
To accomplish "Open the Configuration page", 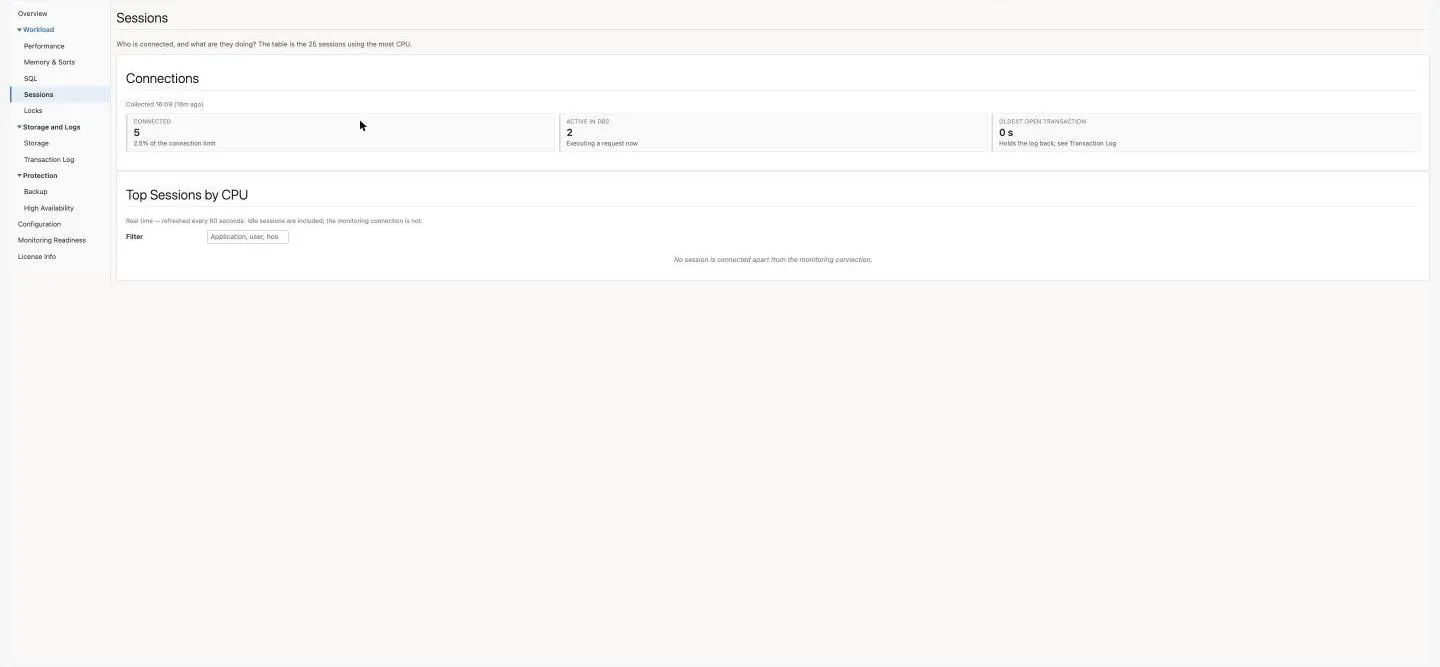I will tap(39, 224).
